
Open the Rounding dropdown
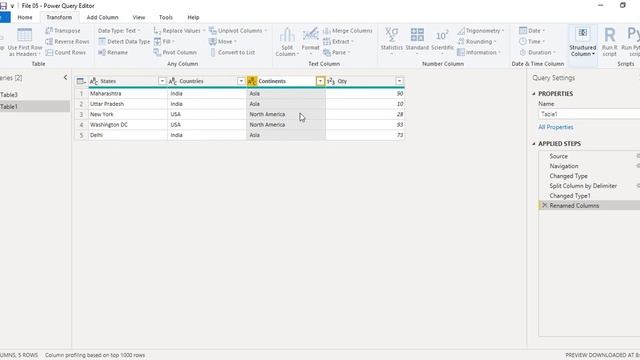coord(477,42)
